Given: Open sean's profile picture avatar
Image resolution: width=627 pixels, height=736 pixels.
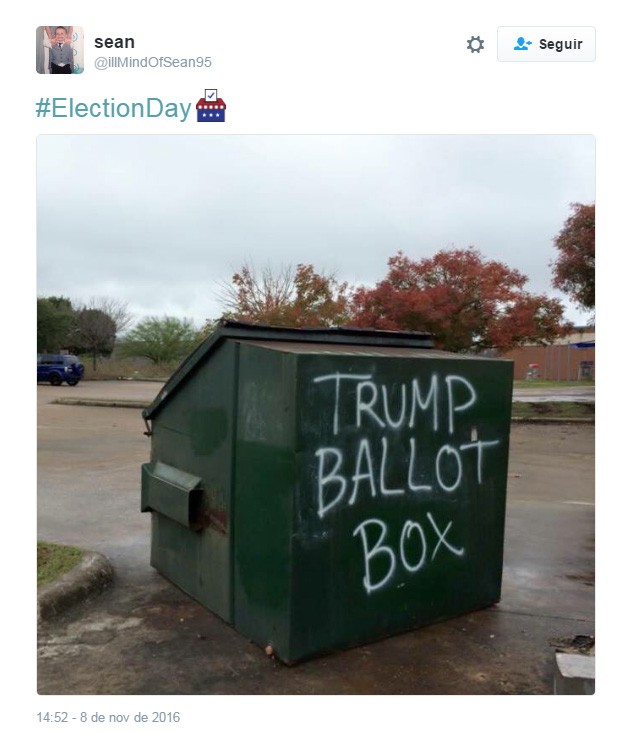Looking at the screenshot, I should coord(60,50).
